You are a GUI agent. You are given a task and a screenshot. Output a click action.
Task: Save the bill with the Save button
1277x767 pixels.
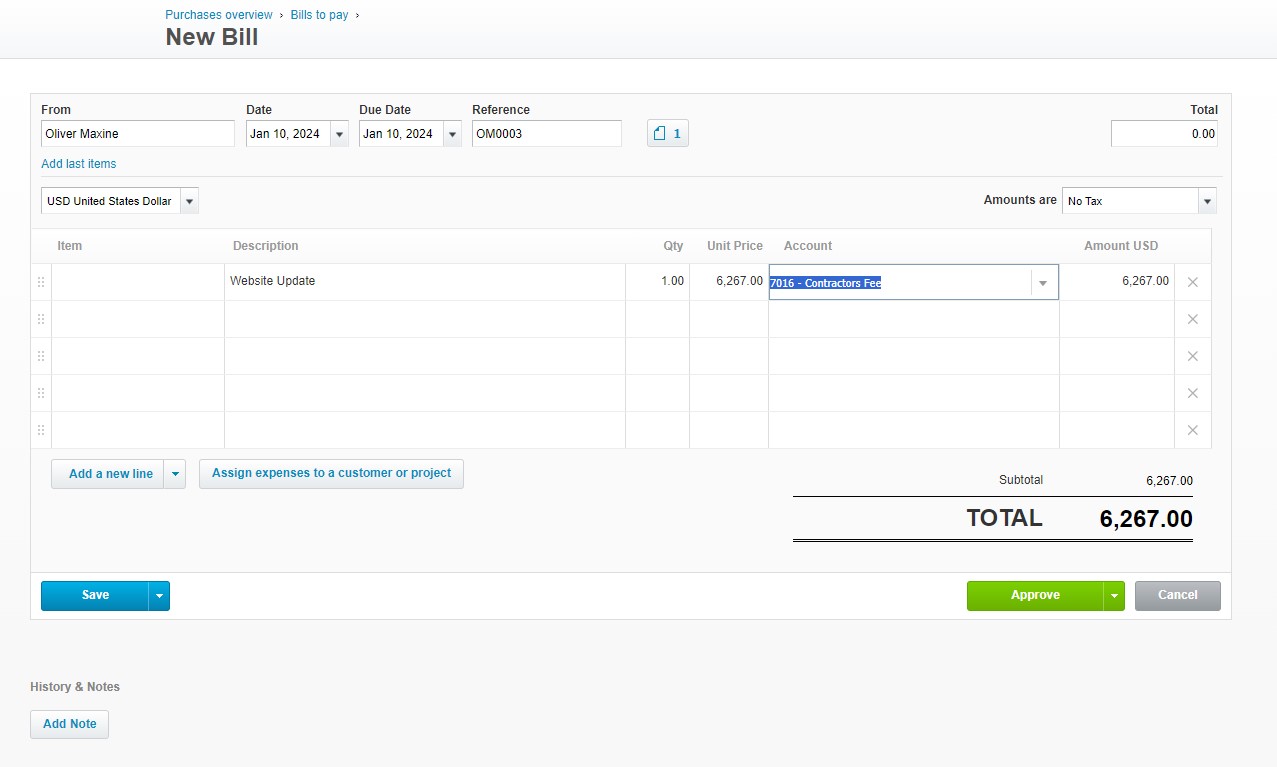pos(95,595)
